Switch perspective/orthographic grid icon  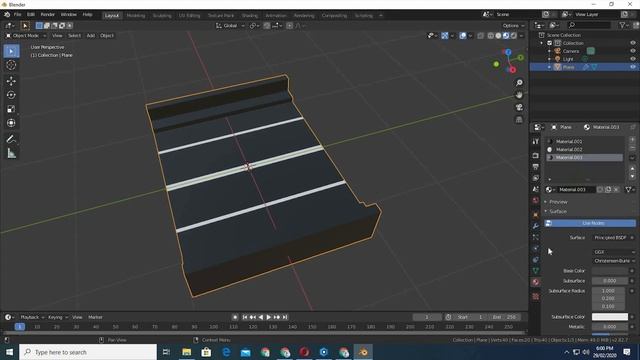[x=519, y=120]
